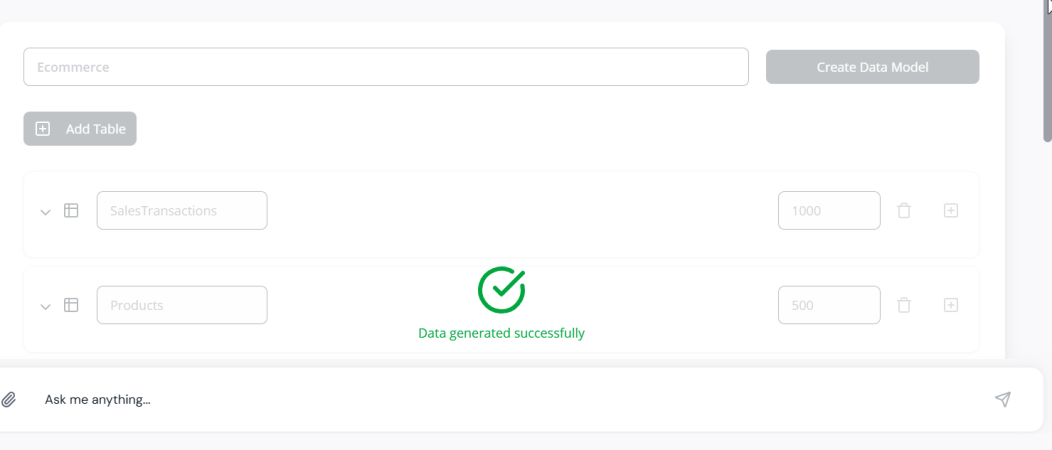The height and width of the screenshot is (450, 1052).
Task: Click the Create Data Model button
Action: coord(872,67)
